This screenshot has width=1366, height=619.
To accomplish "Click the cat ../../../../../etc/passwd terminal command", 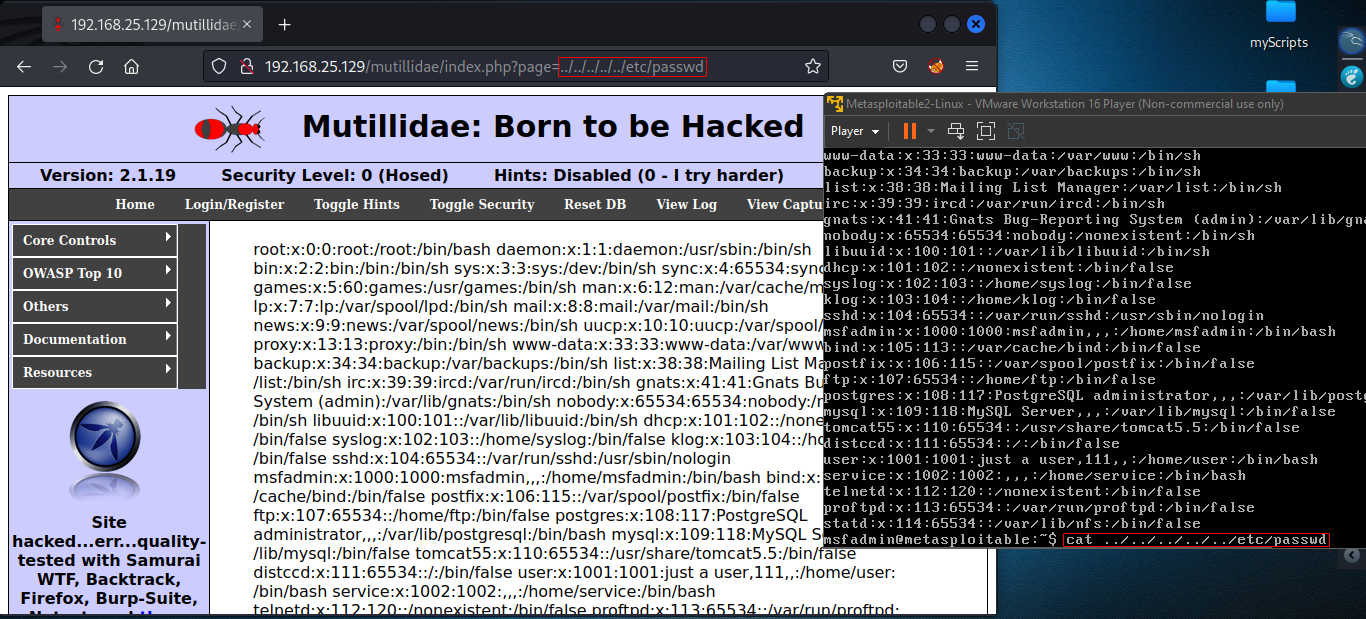I will tap(1196, 540).
